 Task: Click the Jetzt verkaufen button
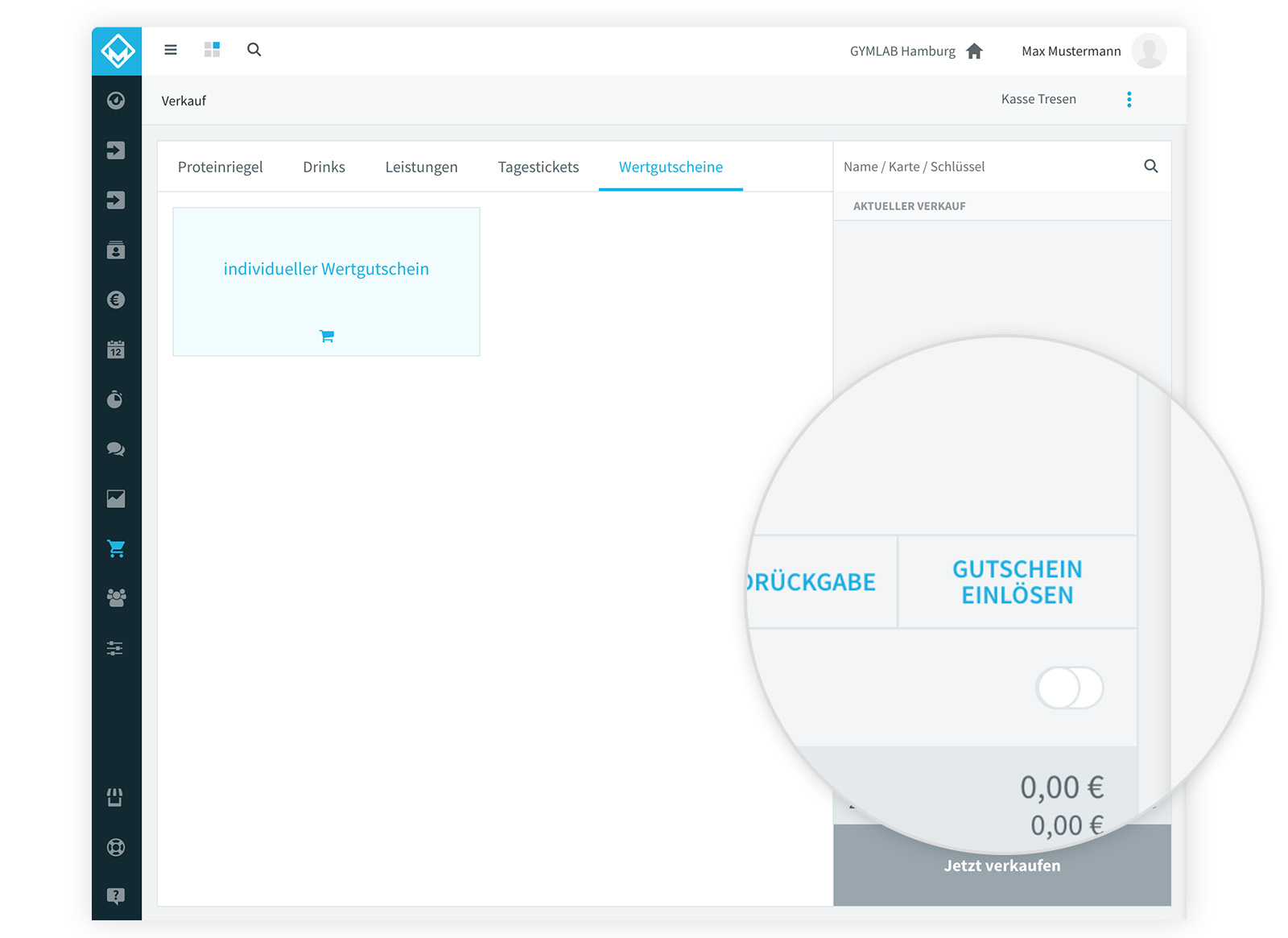[1002, 866]
